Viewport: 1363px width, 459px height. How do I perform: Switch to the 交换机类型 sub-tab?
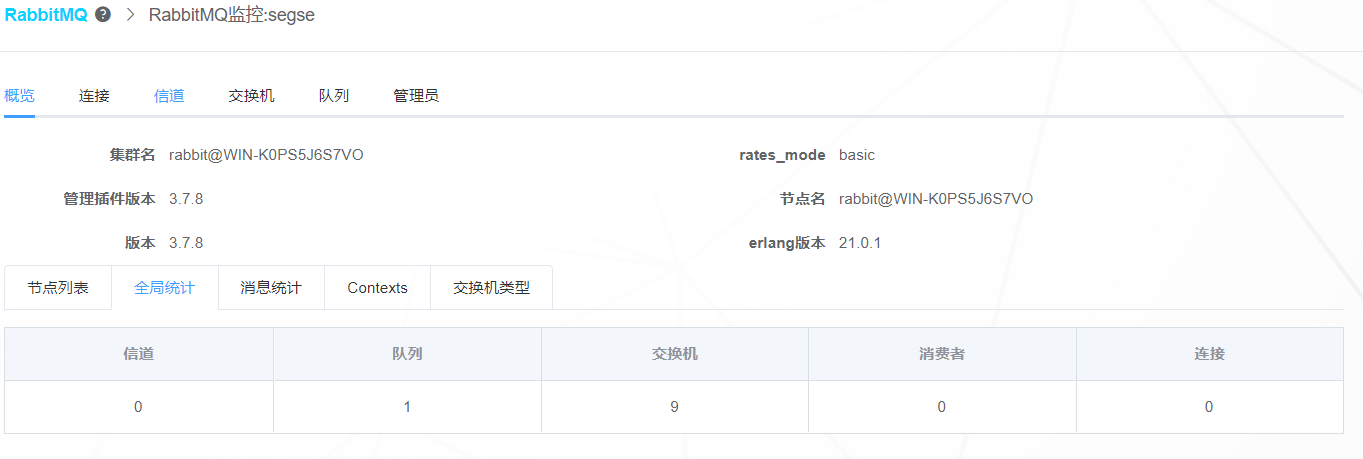click(x=491, y=288)
